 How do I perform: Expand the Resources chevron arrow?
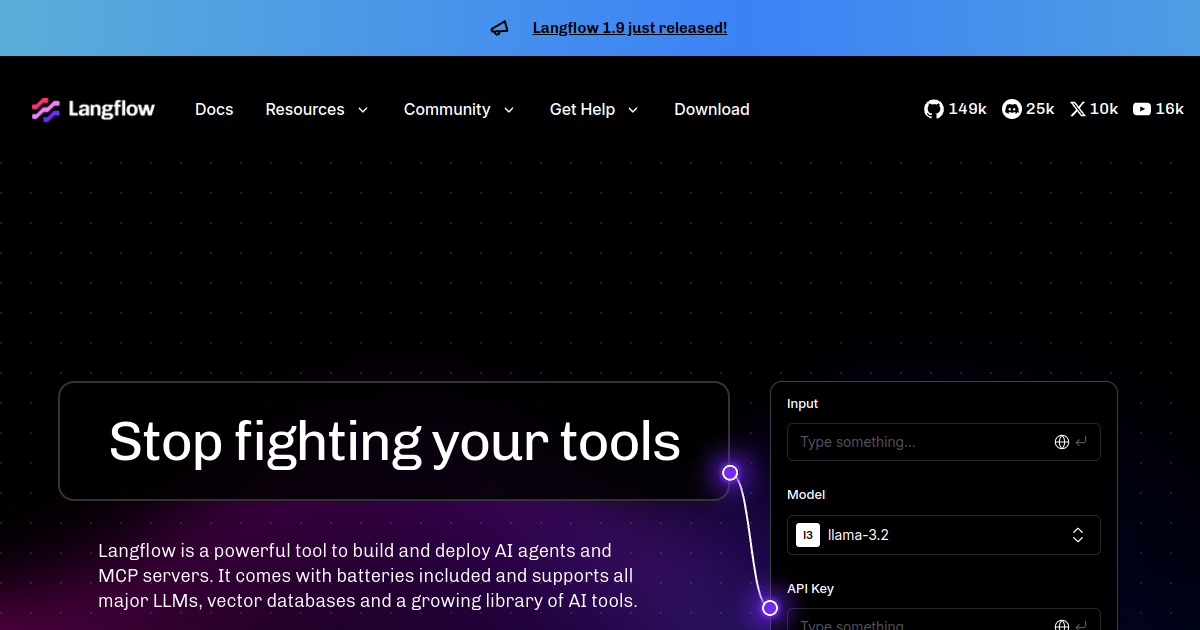[x=362, y=110]
